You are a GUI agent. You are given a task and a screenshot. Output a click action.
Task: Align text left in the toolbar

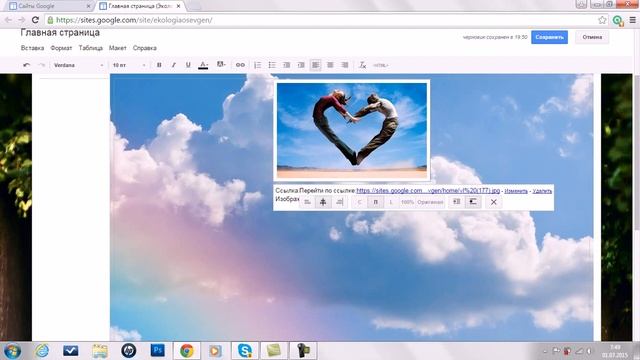[316, 65]
